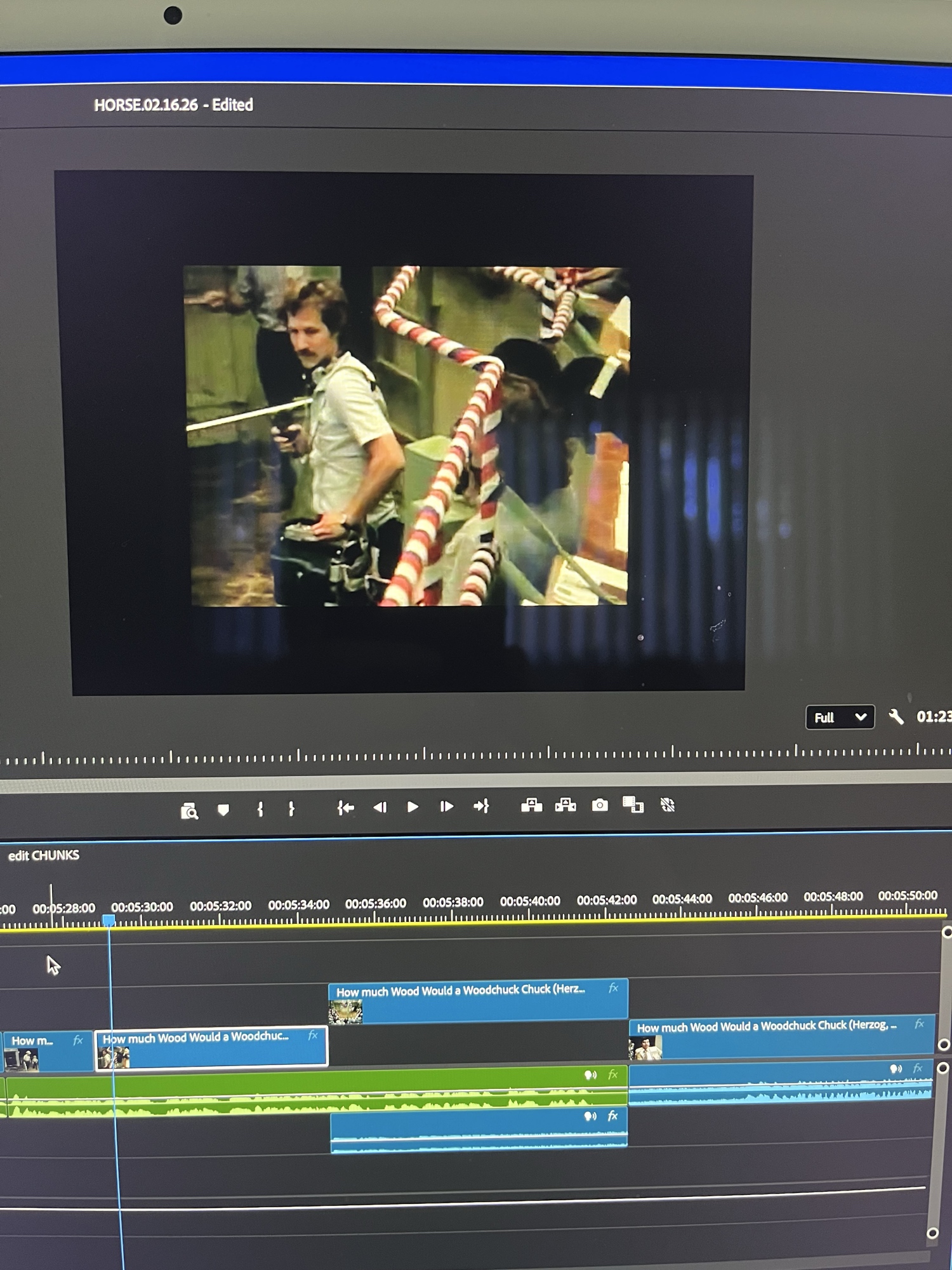
Task: Open the Full playback resolution dropdown
Action: 839,718
